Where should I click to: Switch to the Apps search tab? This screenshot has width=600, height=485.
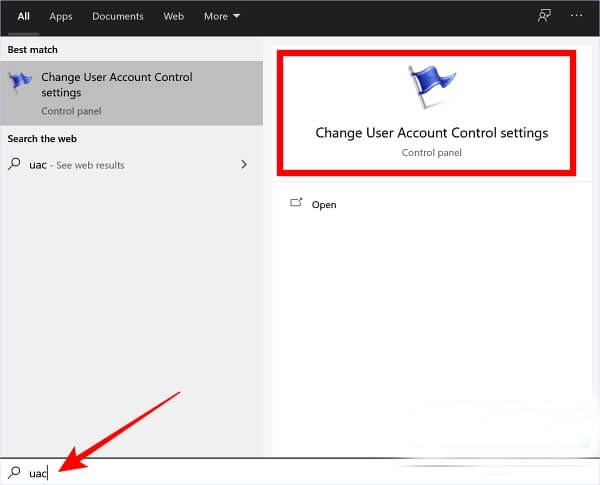[60, 16]
